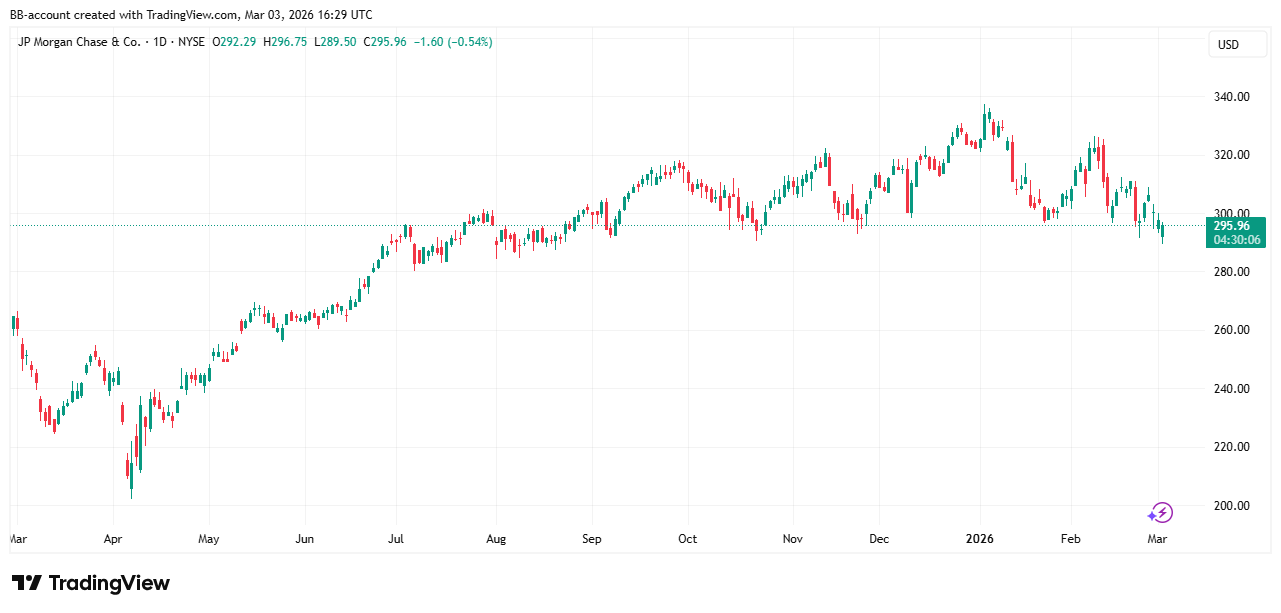The height and width of the screenshot is (613, 1281).
Task: Select the Apr marker on time axis
Action: pyautogui.click(x=112, y=539)
